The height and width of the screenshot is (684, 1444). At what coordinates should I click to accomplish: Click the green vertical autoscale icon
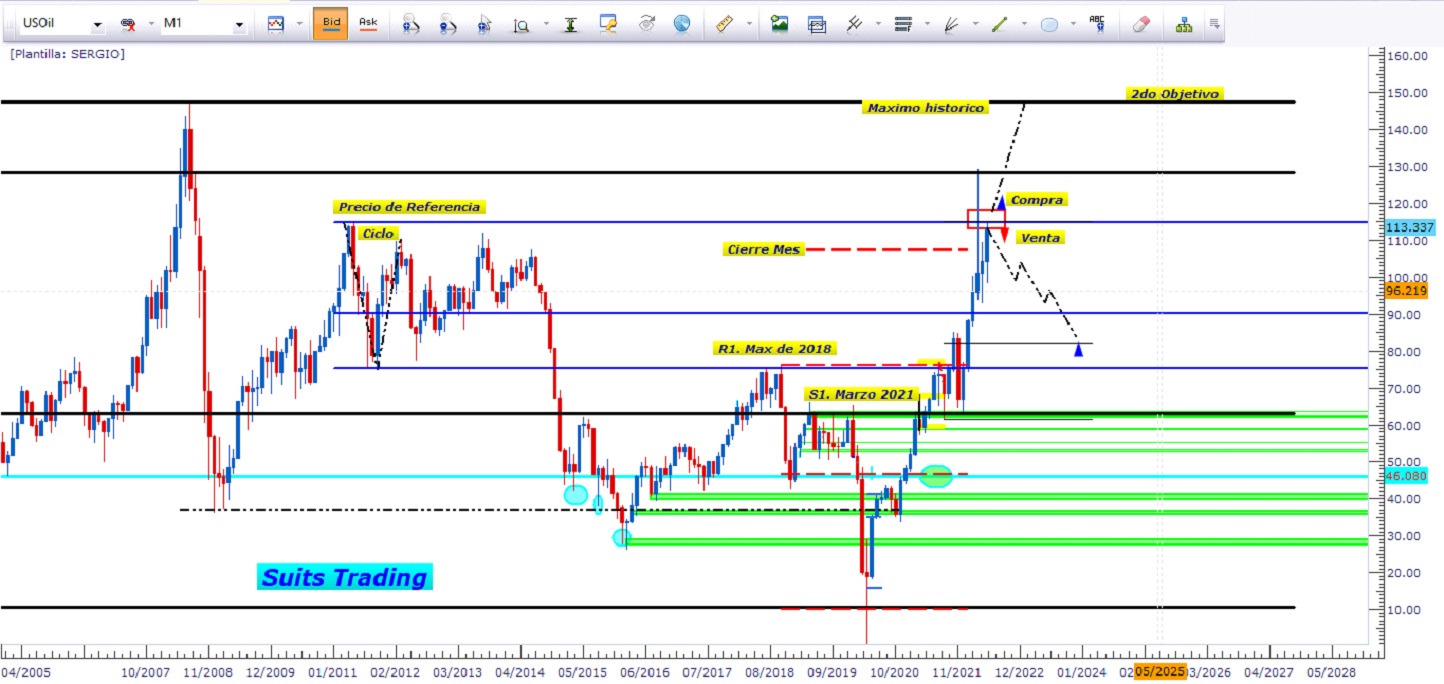click(570, 24)
